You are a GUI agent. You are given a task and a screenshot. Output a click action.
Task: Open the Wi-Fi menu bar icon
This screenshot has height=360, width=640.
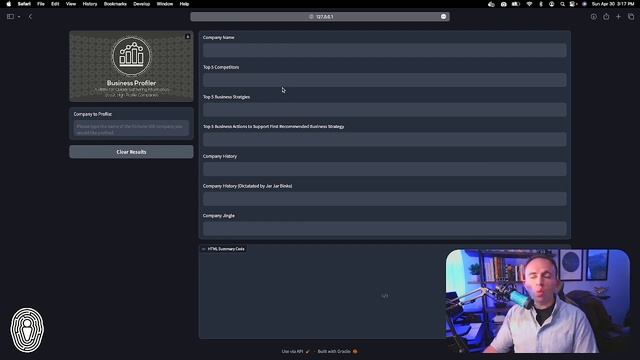[x=529, y=4]
